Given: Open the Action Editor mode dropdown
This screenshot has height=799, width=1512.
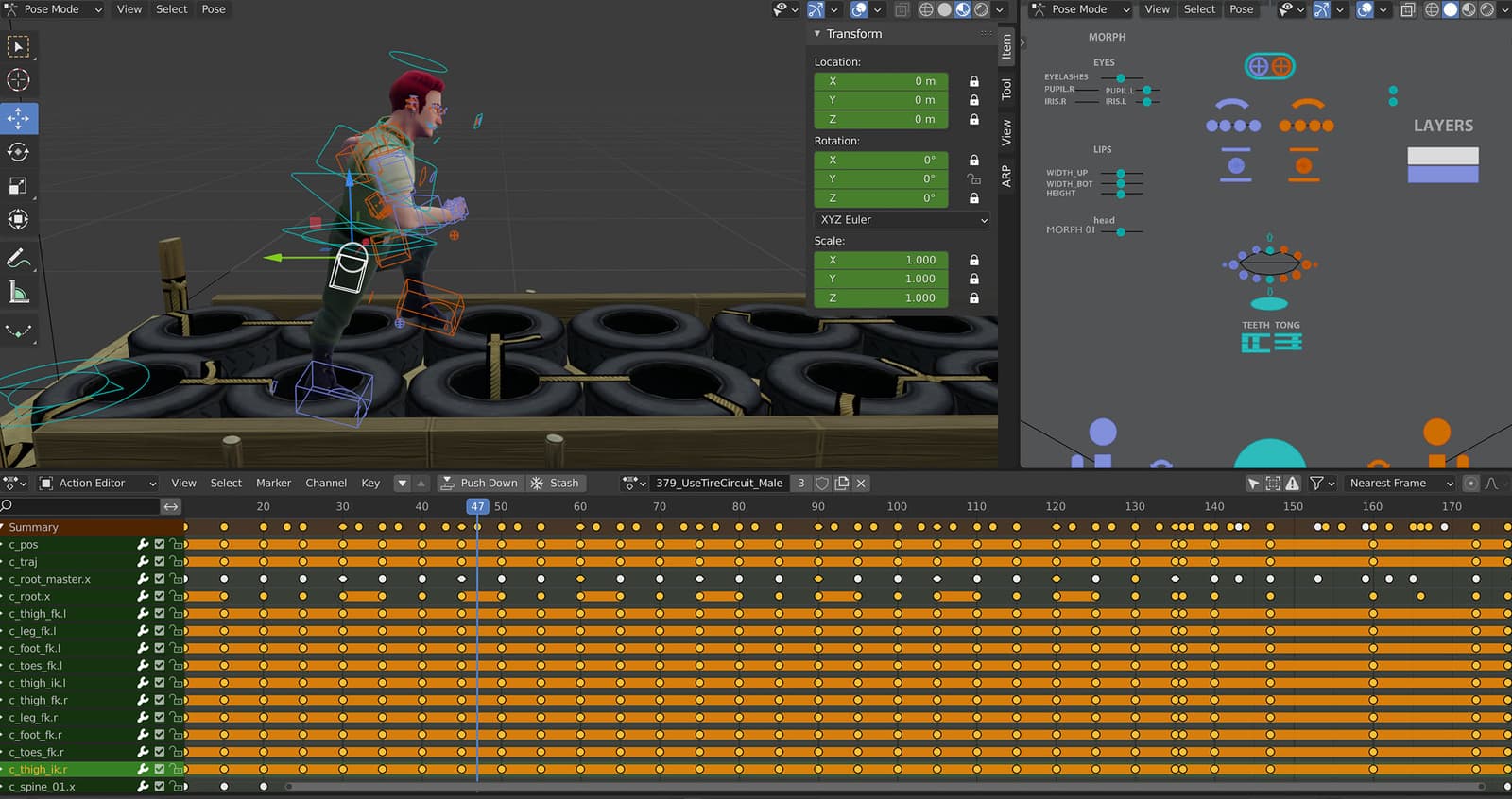Looking at the screenshot, I should click(x=98, y=483).
